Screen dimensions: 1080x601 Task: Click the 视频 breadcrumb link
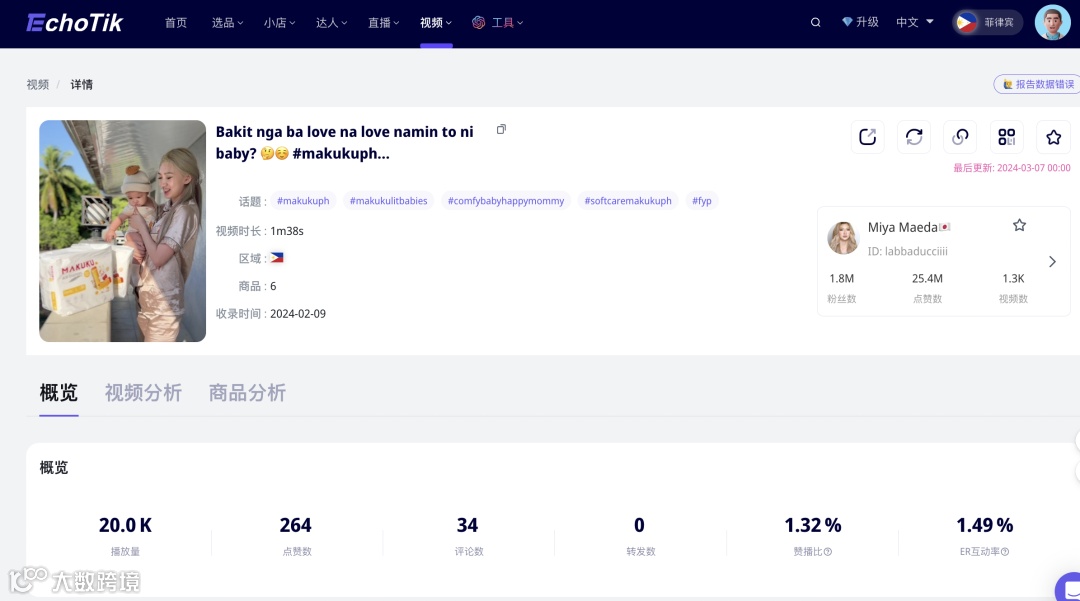click(38, 85)
